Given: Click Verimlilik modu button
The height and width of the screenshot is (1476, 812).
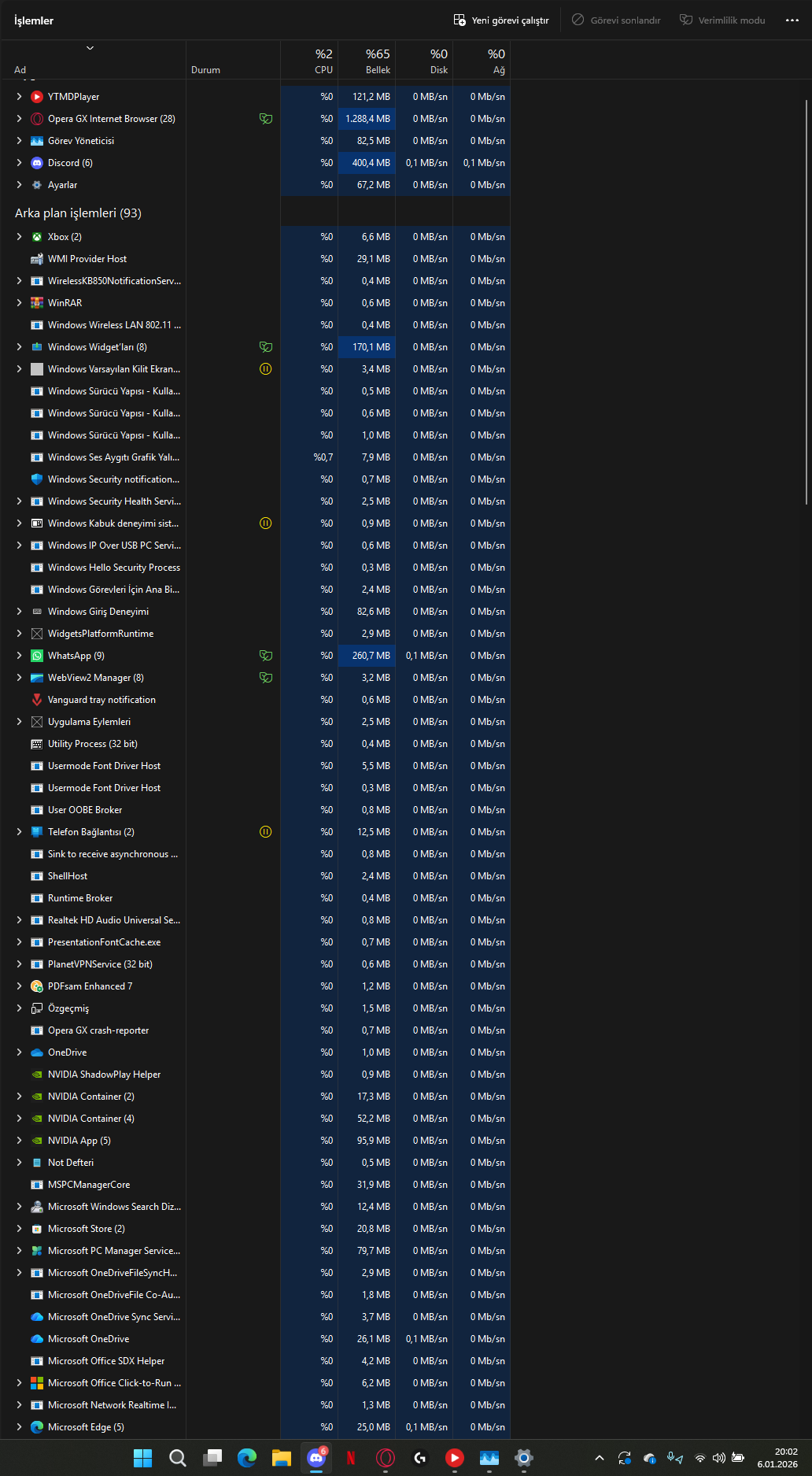Looking at the screenshot, I should click(x=722, y=20).
